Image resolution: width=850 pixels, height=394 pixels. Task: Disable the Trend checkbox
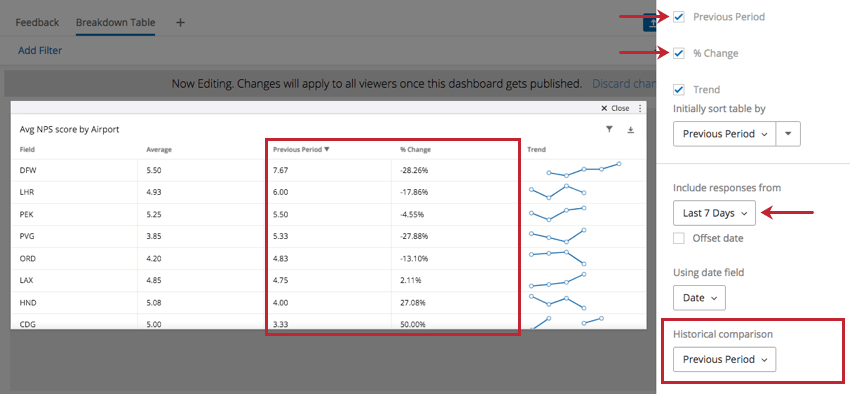[679, 89]
